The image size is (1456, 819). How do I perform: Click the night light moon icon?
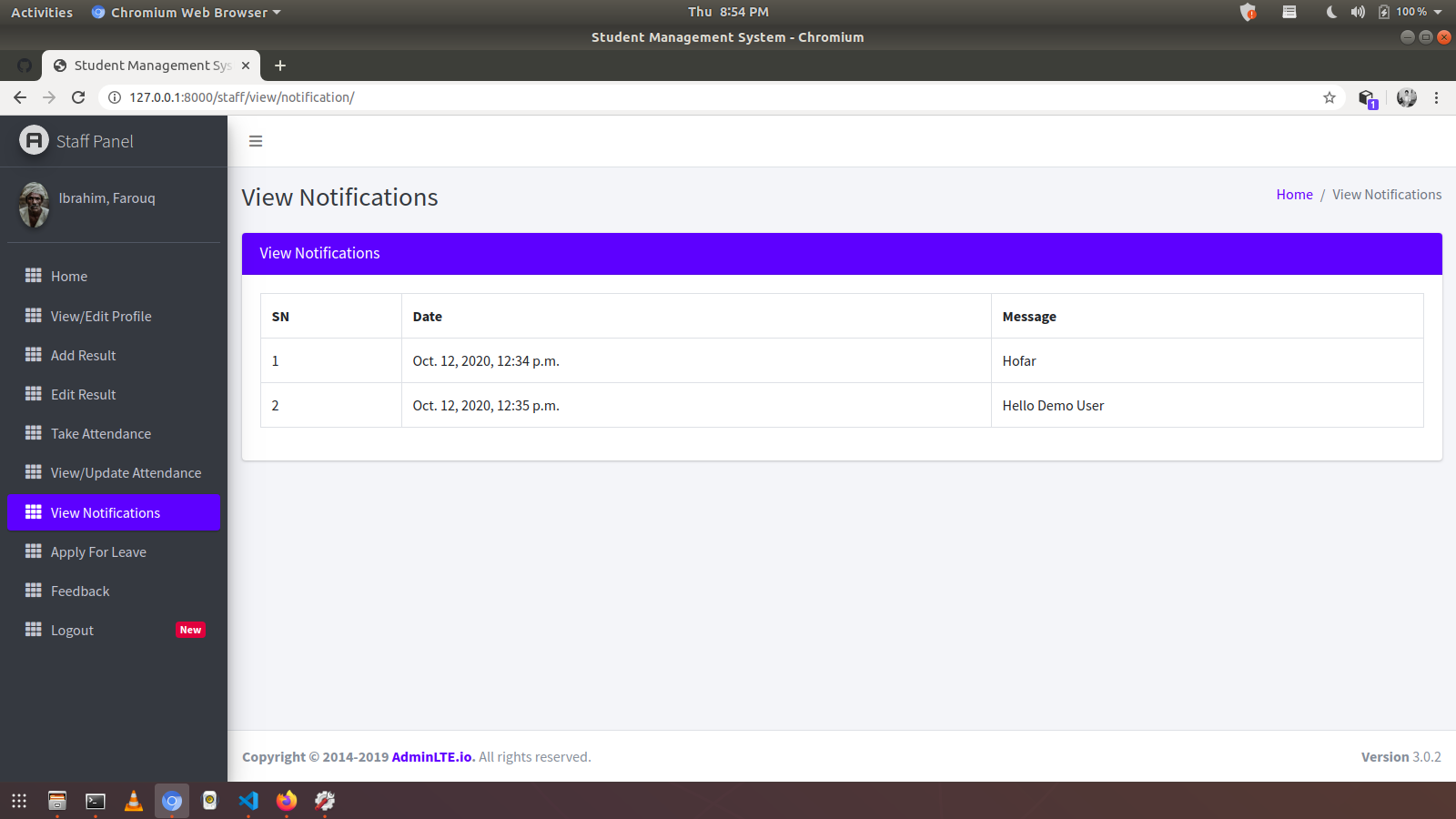tap(1331, 12)
